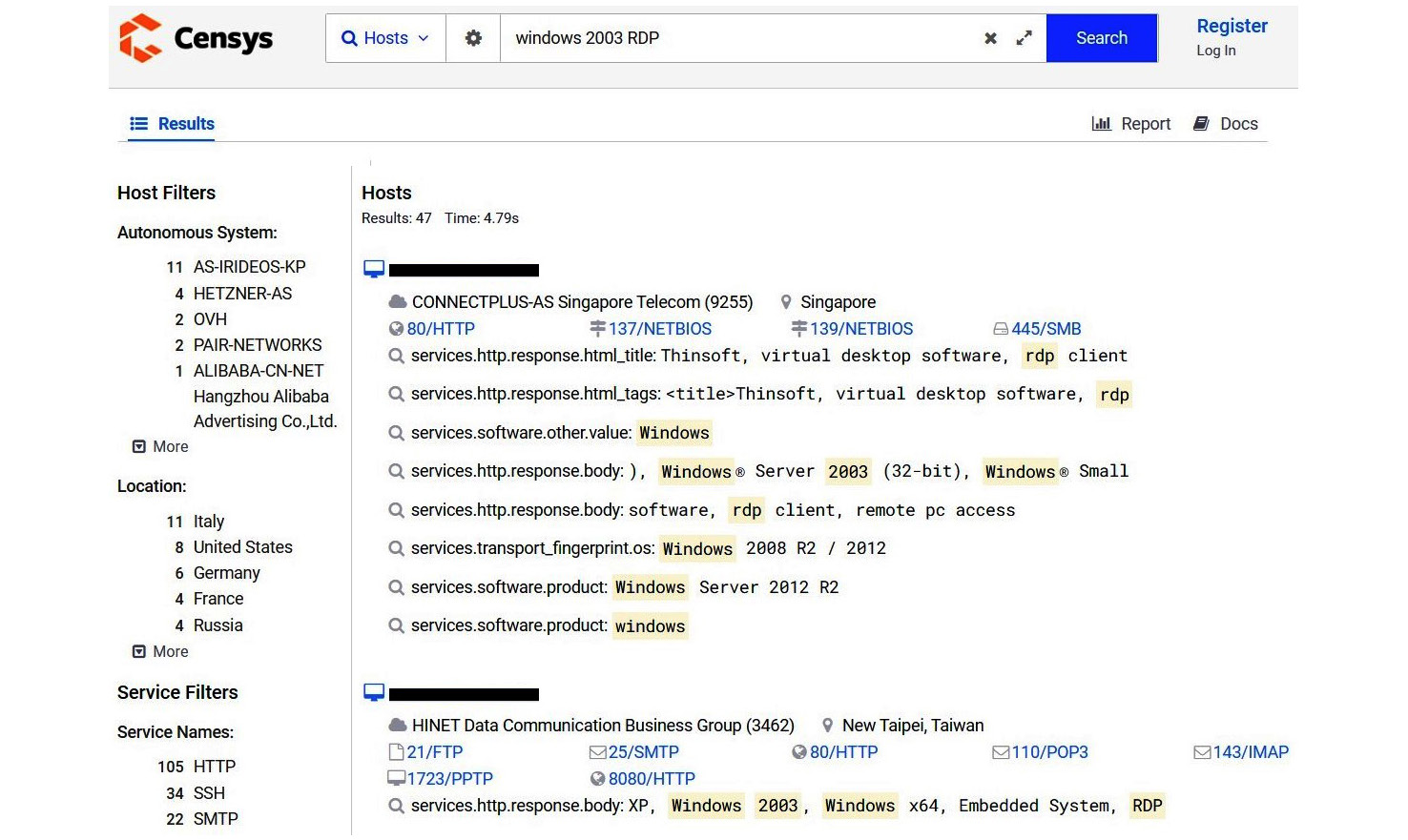Click magnifier icon beside html_title match
The width and height of the screenshot is (1408, 840).
(x=396, y=356)
